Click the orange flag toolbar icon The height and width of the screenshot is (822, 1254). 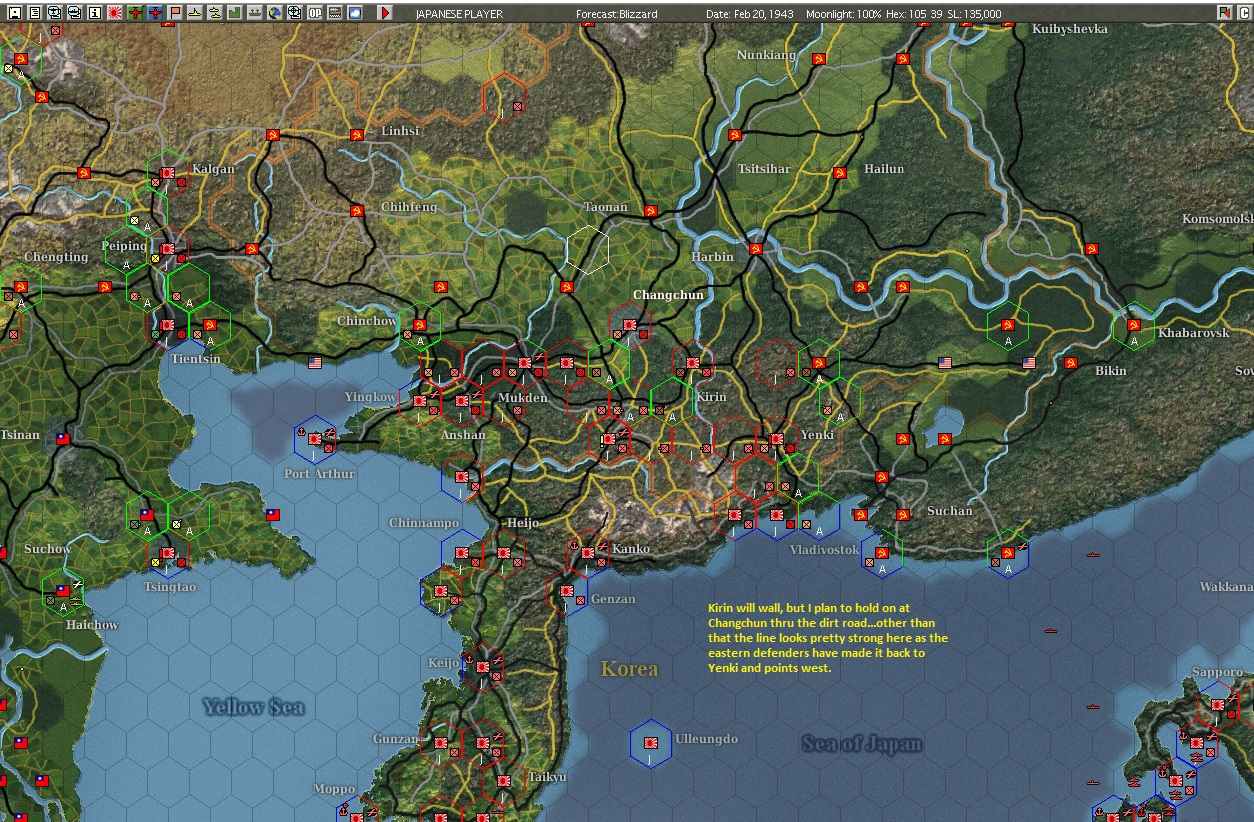pos(174,13)
